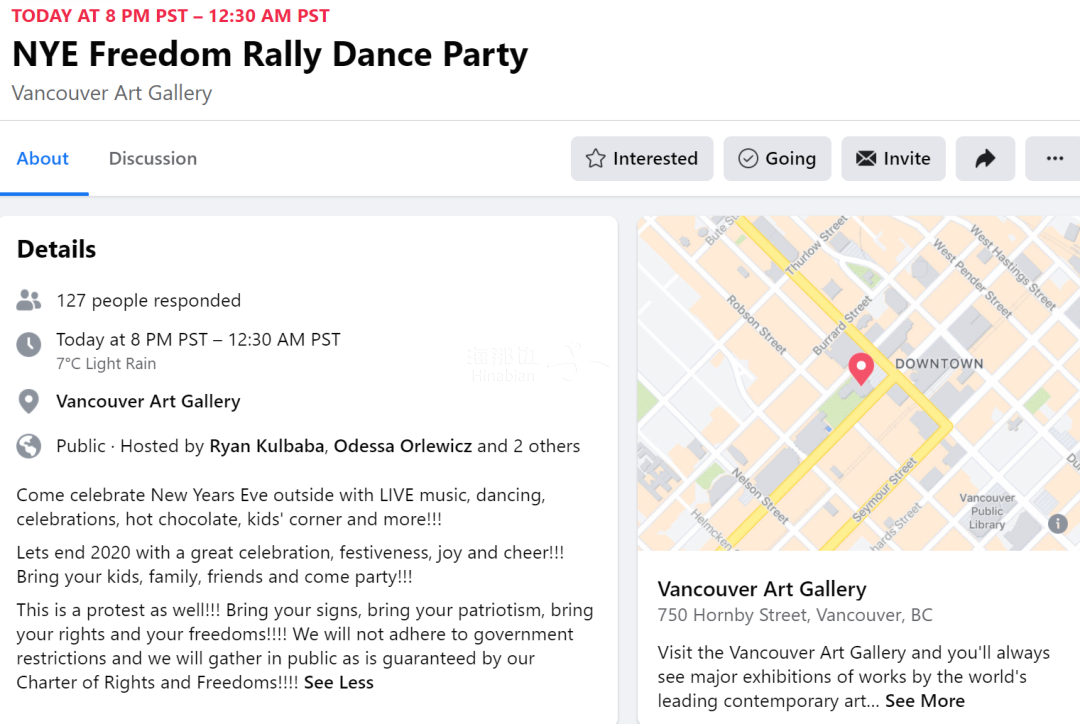The image size is (1080, 724).
Task: Open host Ryan Kulbaba's profile
Action: [266, 446]
